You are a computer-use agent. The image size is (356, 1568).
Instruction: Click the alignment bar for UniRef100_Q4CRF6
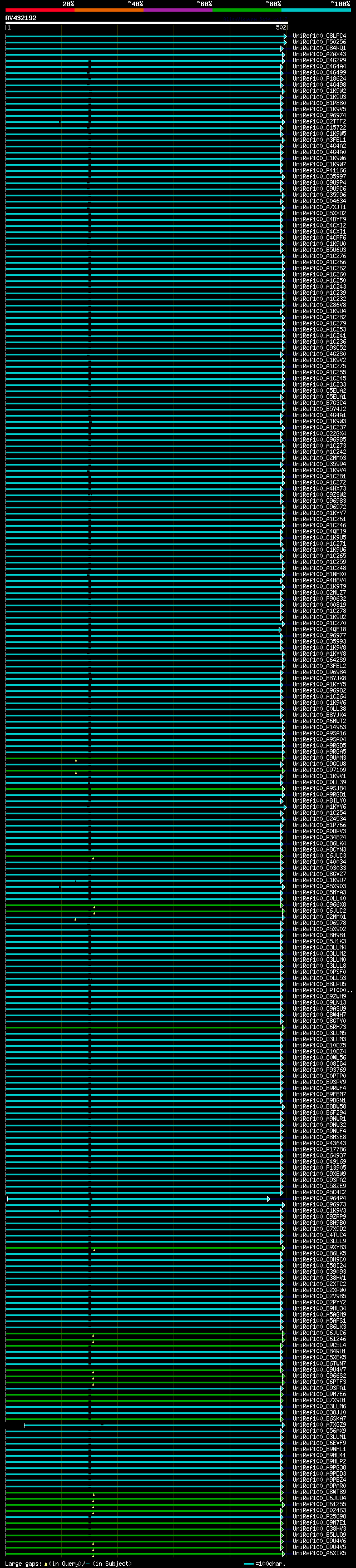[144, 238]
